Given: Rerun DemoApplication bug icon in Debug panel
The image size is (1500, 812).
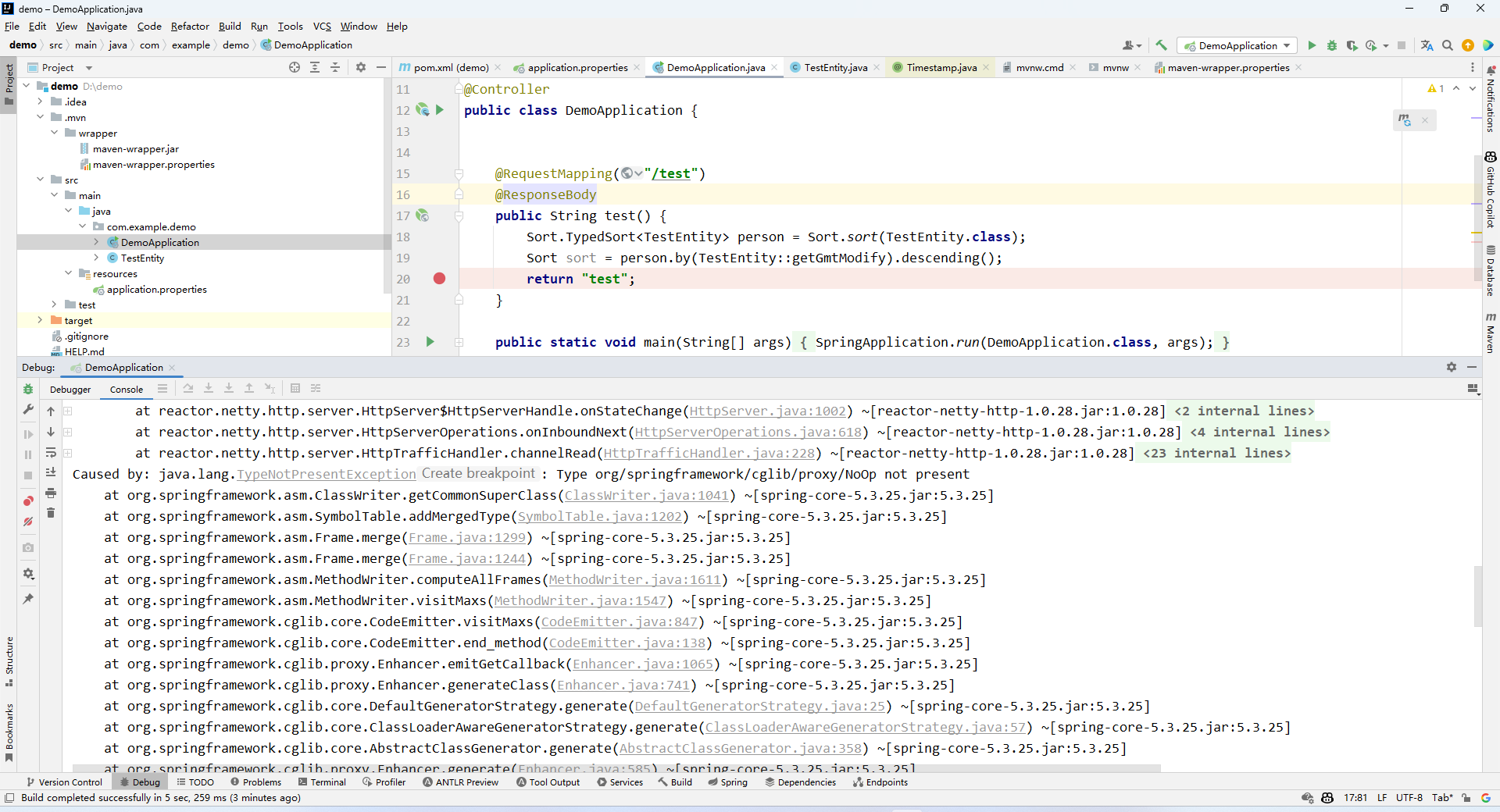Looking at the screenshot, I should [x=28, y=389].
